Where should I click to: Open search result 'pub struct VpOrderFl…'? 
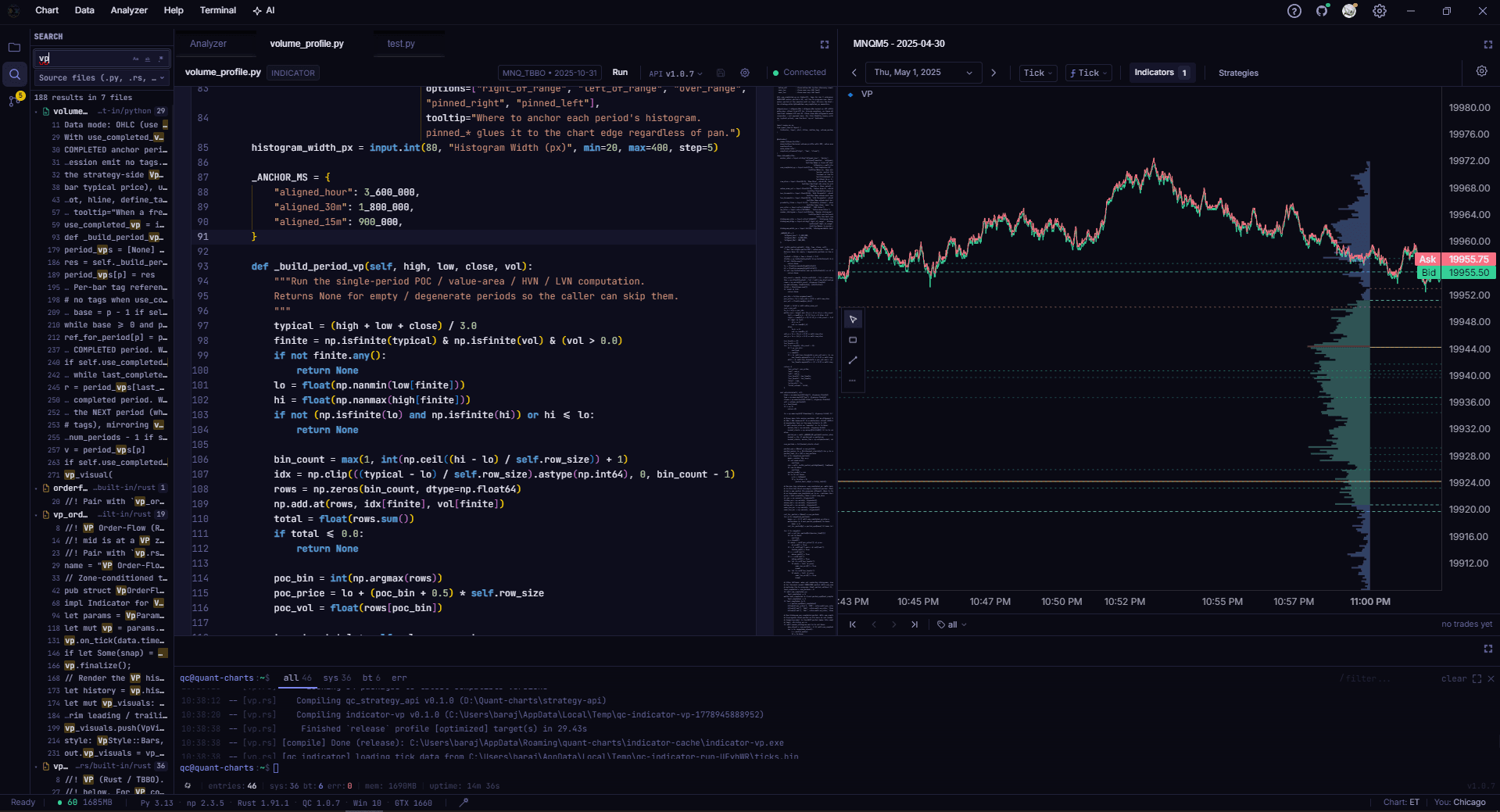[109, 591]
